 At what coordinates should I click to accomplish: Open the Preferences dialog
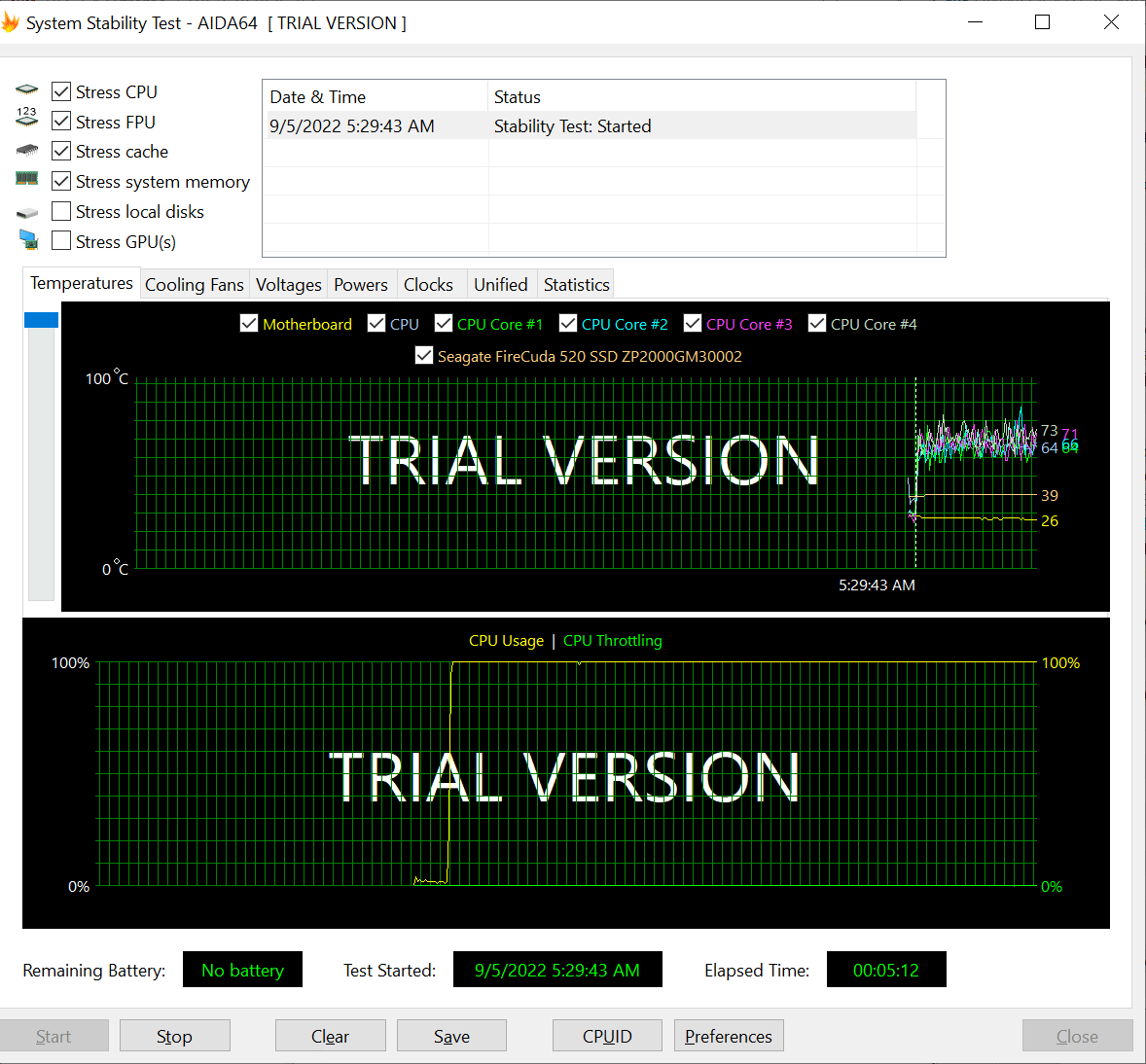click(728, 1036)
